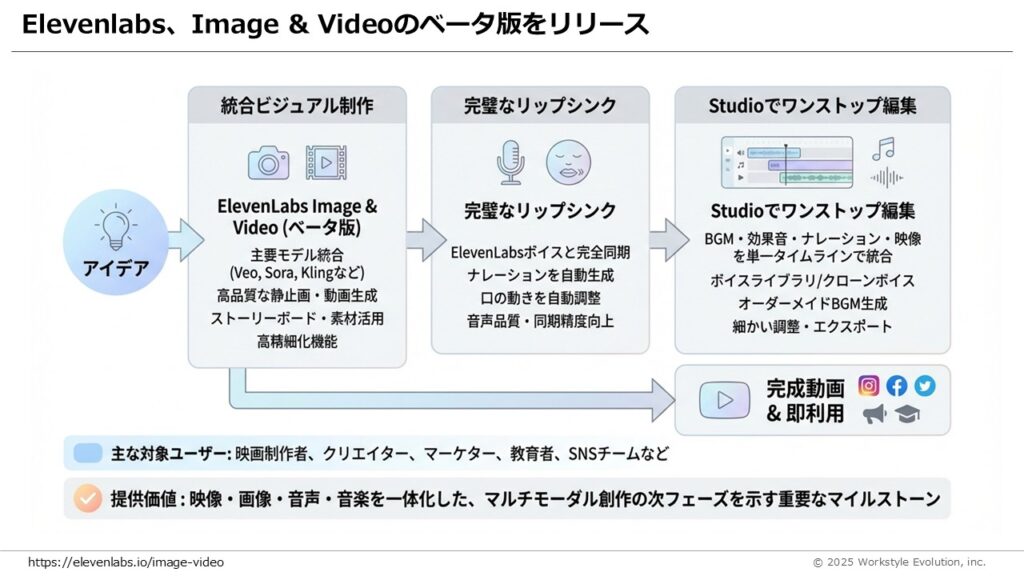Click the microphone icon in the lip sync section
Viewport: 1024px width, 576px height.
(510, 163)
